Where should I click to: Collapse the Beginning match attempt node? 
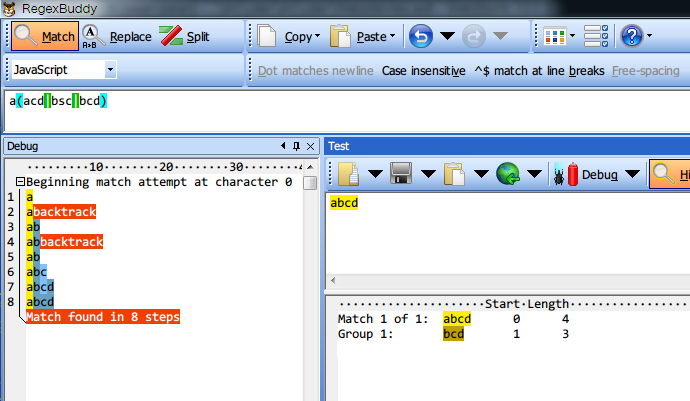pos(20,181)
